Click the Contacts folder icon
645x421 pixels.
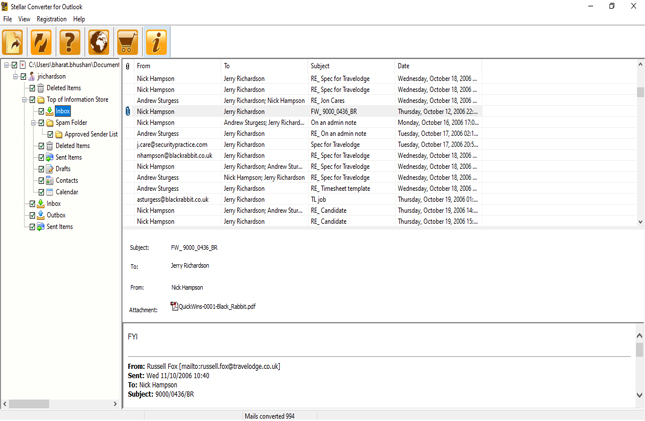50,180
